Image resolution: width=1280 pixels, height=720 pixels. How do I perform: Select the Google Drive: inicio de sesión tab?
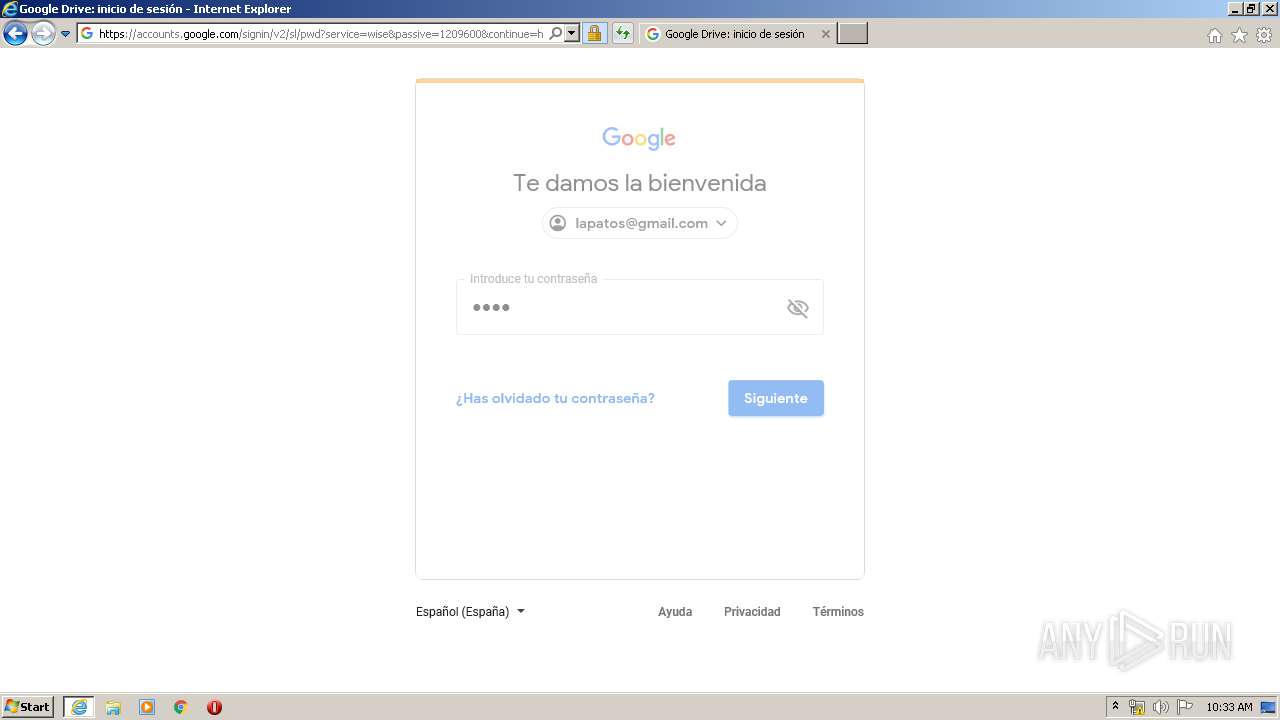[x=735, y=34]
